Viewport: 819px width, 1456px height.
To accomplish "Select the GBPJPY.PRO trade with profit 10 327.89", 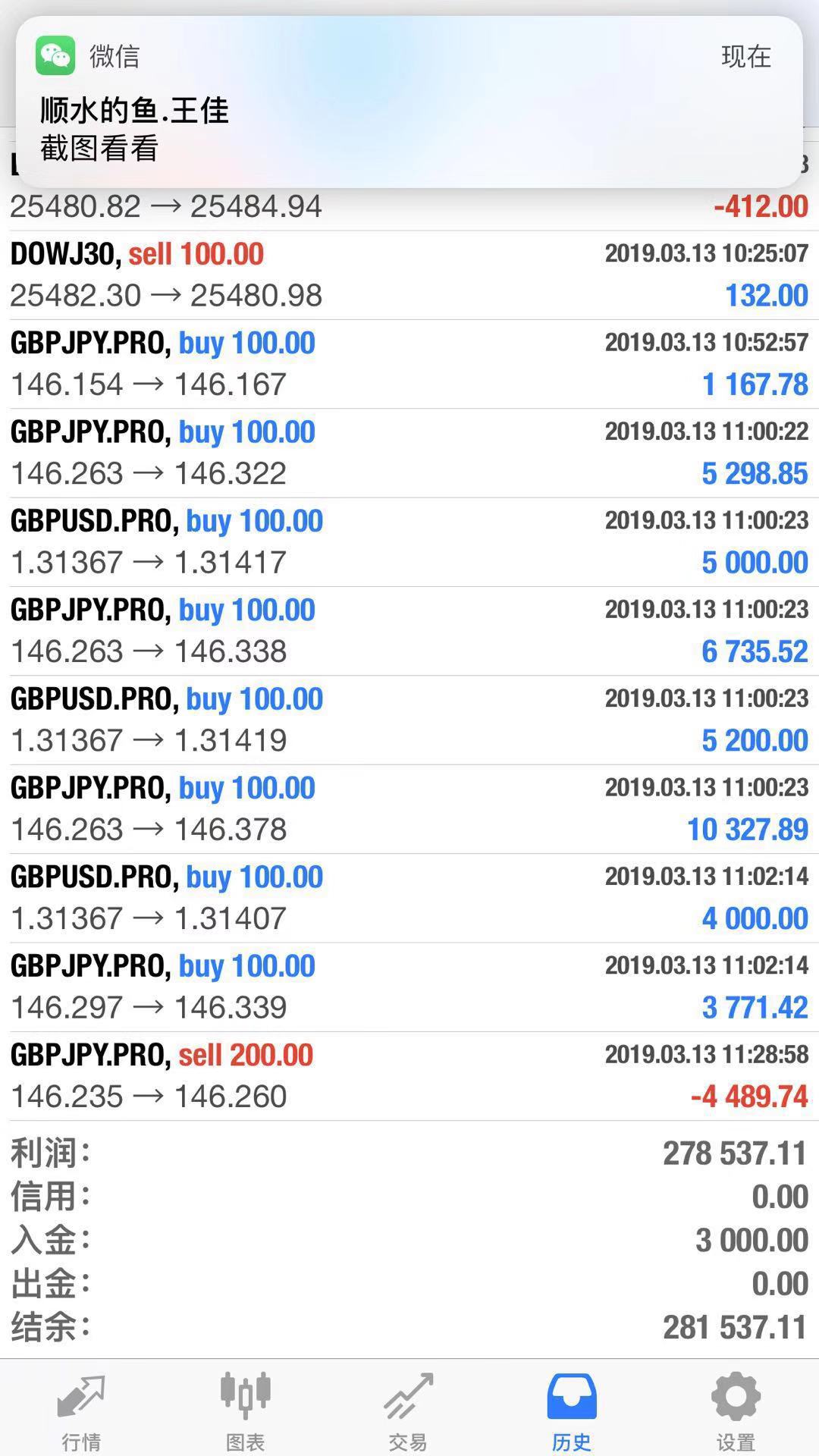I will pos(409,808).
